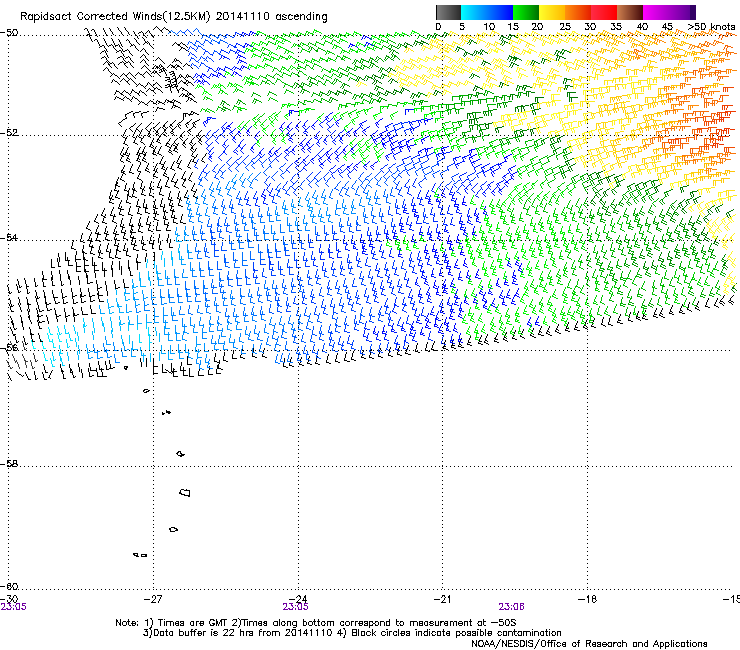Click the -30 longitude axis label

[8, 599]
